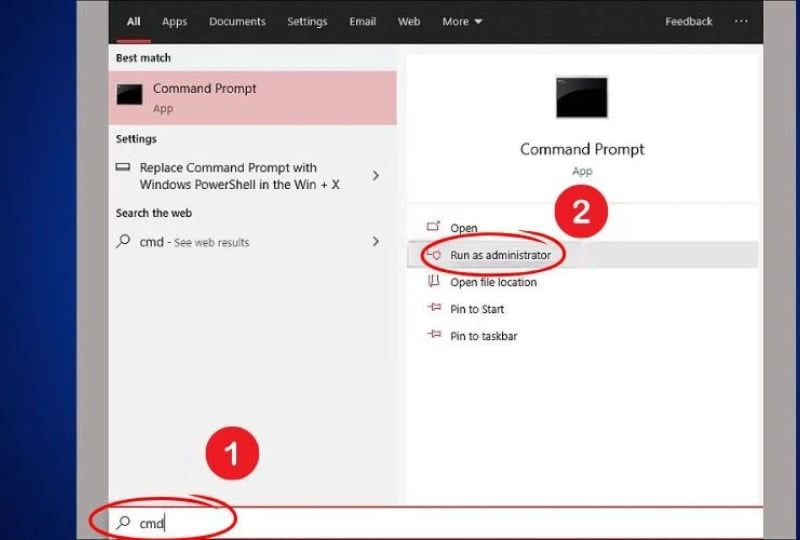Click the Settings section heading
800x540 pixels.
click(x=136, y=139)
